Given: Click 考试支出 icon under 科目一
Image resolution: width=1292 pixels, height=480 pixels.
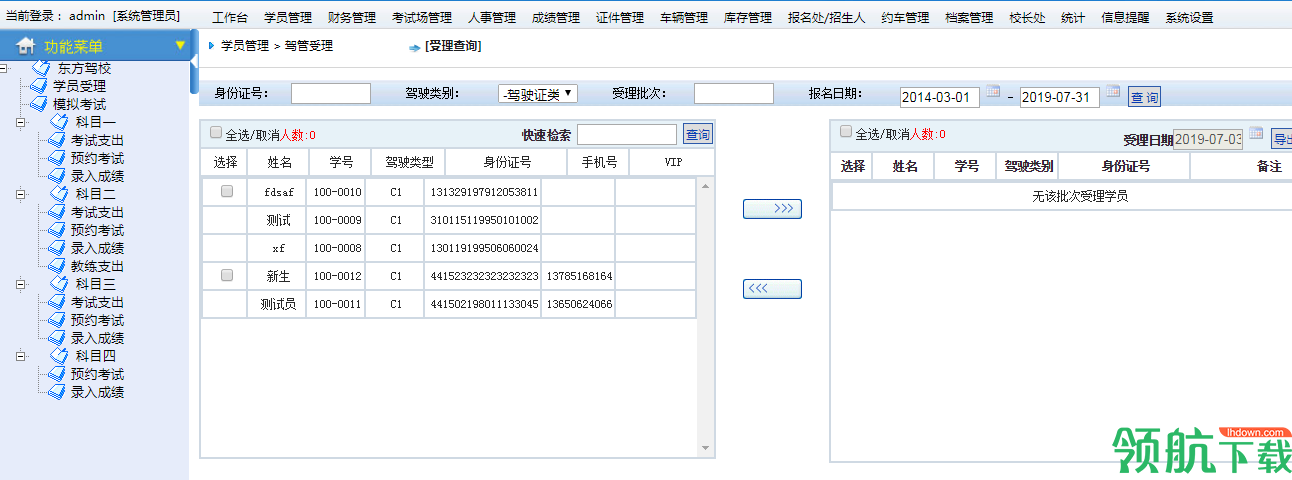Looking at the screenshot, I should click(56, 140).
